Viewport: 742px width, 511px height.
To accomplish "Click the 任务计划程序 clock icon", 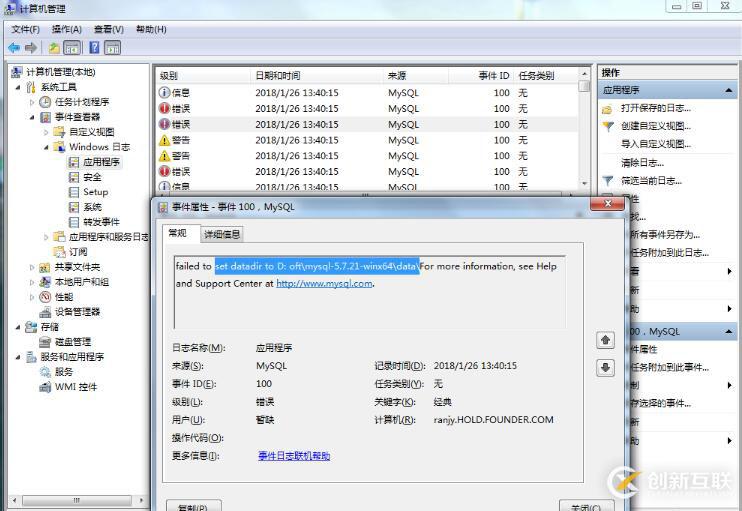I will 45,102.
